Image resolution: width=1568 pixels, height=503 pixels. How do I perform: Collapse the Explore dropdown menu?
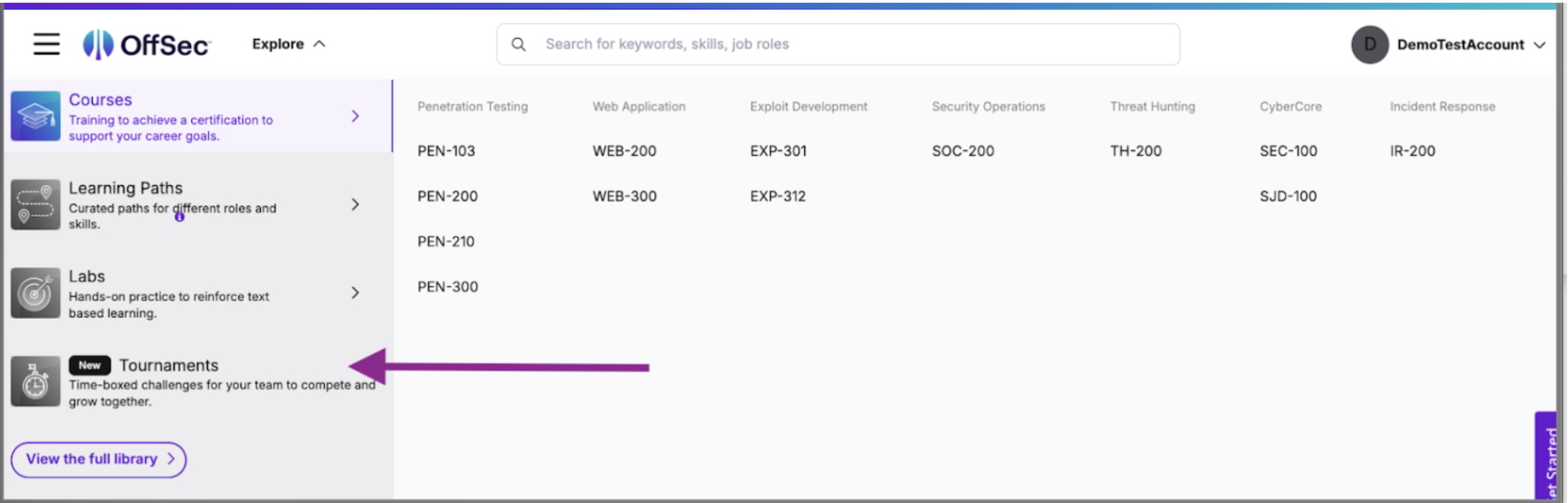coord(288,44)
